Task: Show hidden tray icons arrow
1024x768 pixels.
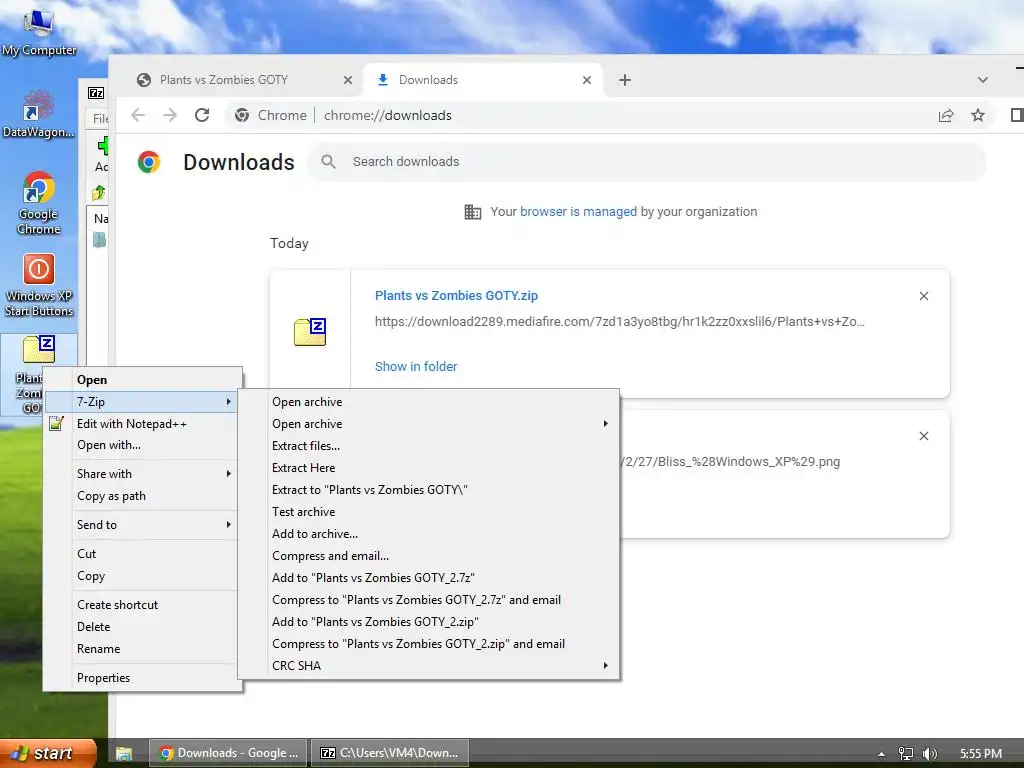Action: click(882, 754)
